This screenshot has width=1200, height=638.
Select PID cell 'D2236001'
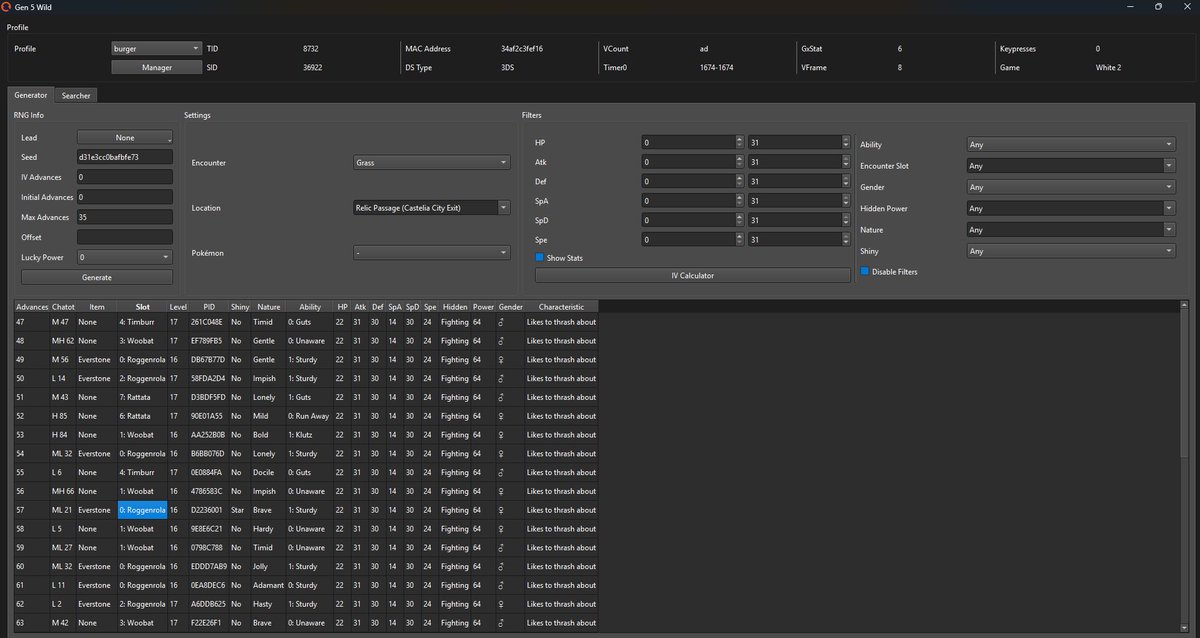click(209, 510)
